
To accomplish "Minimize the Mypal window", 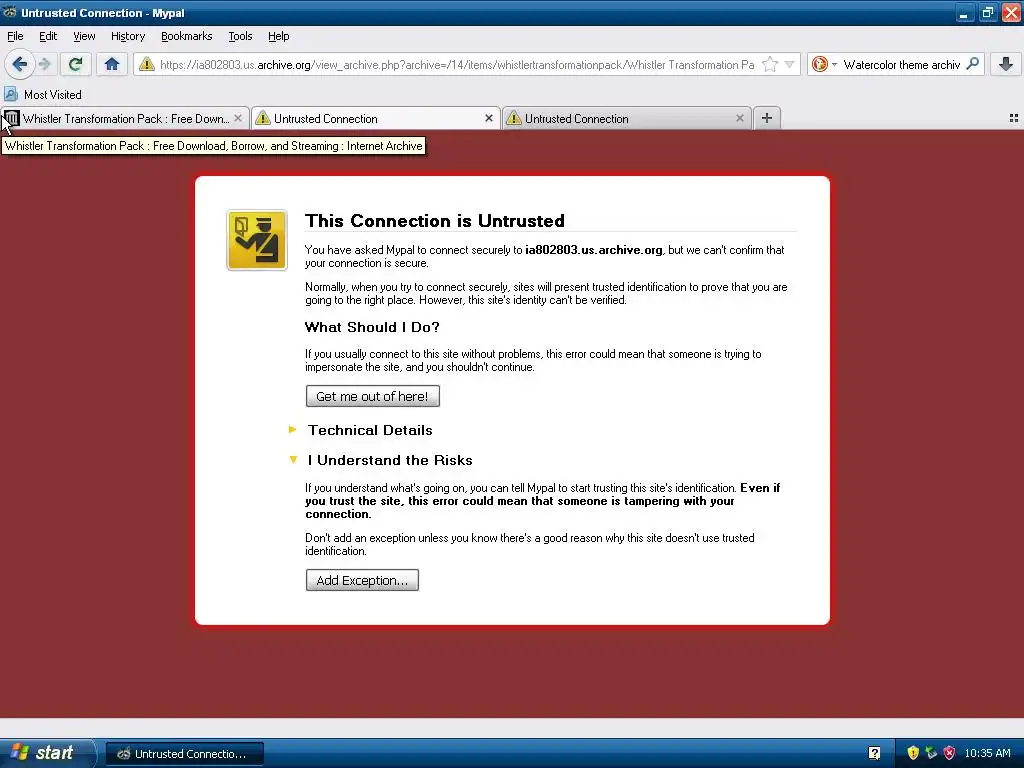I will point(964,13).
